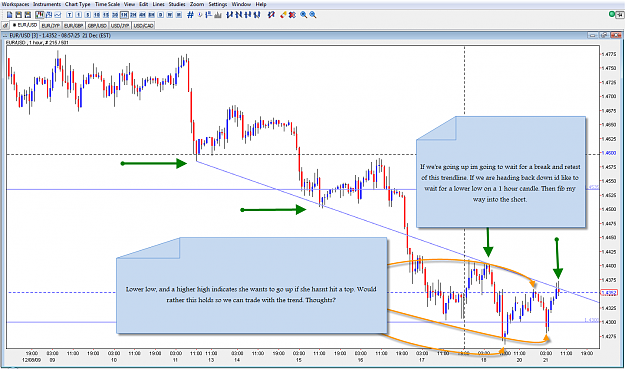625x369 pixels.
Task: Switch to the EUR/USD instrument tab
Action: pyautogui.click(x=25, y=25)
